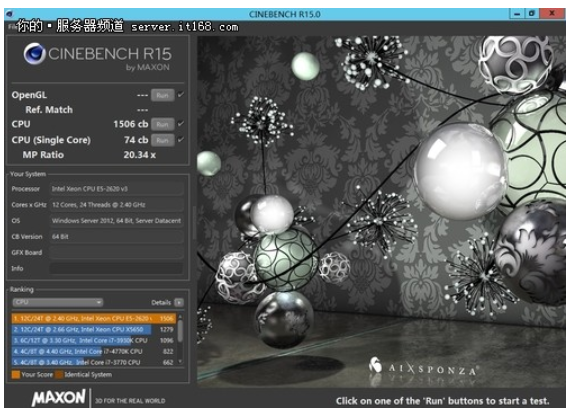
Task: Click the Info input field
Action: (116, 269)
